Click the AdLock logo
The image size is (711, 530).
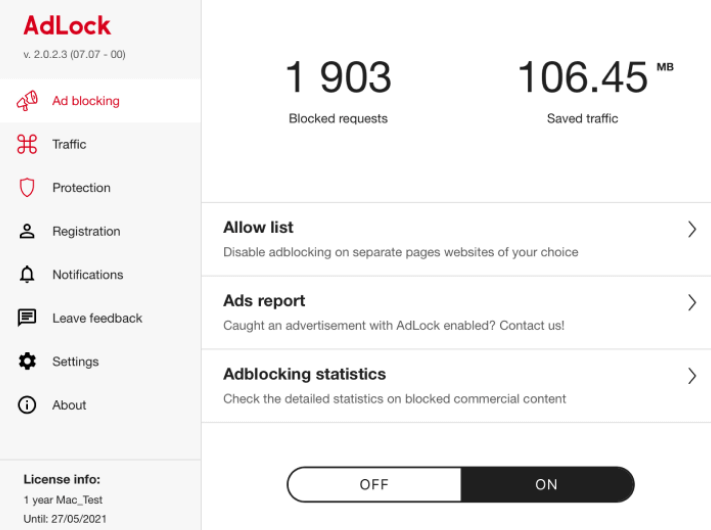(67, 25)
